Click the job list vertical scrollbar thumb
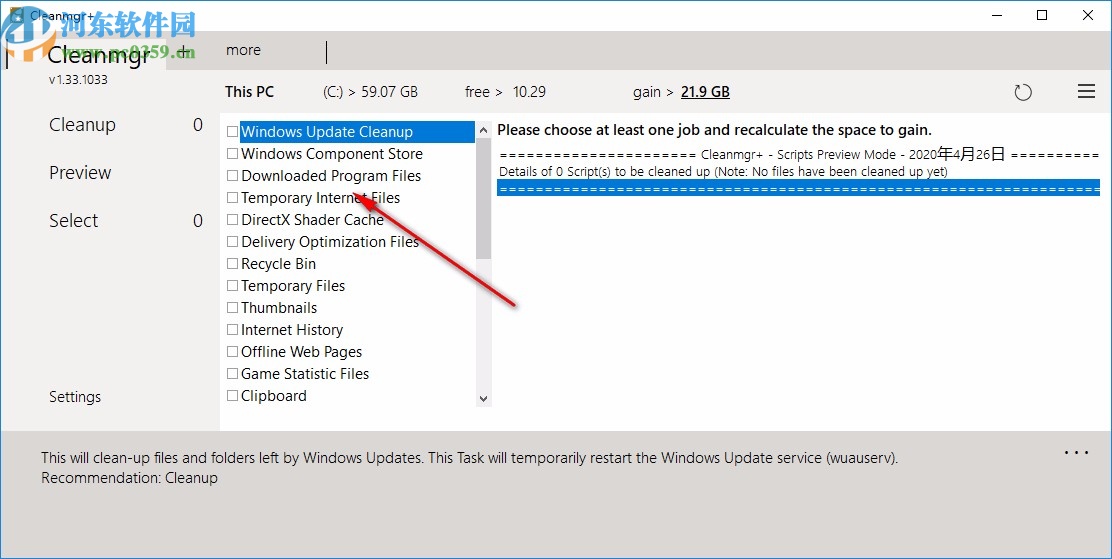The width and height of the screenshot is (1112, 559). [x=484, y=200]
